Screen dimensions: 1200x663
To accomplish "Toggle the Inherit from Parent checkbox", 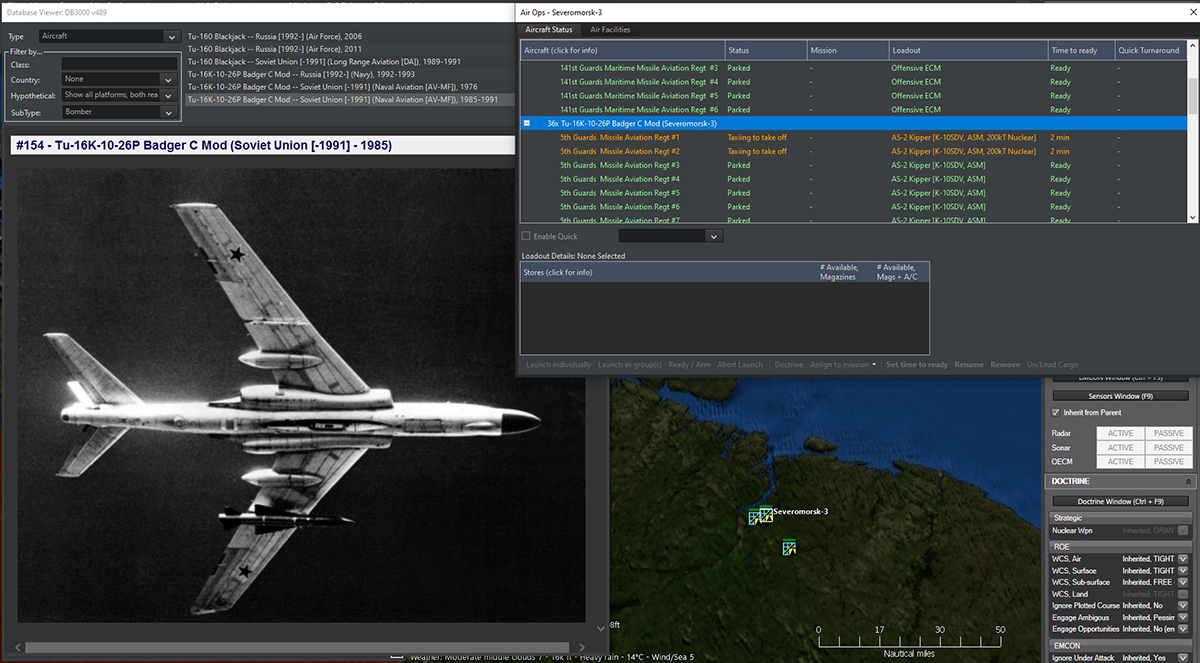I will 1056,412.
